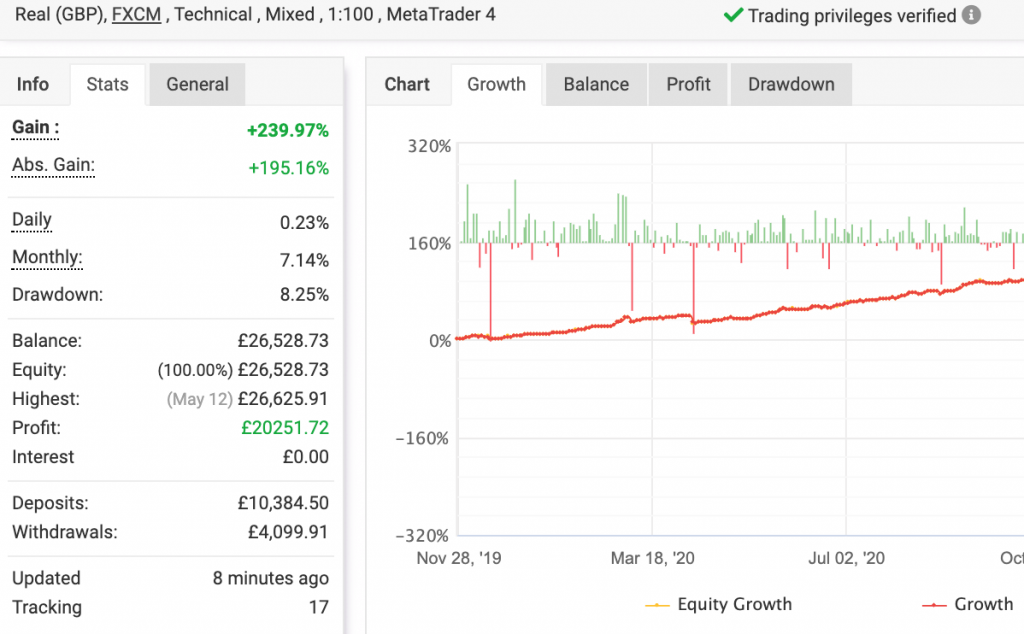Viewport: 1024px width, 634px height.
Task: Click the Nov 28 '19 axis label
Action: (x=458, y=558)
